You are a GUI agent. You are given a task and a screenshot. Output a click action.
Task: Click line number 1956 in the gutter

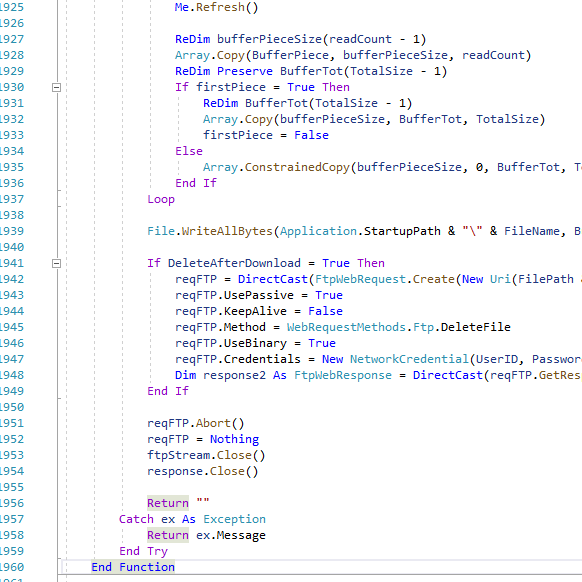(x=12, y=503)
